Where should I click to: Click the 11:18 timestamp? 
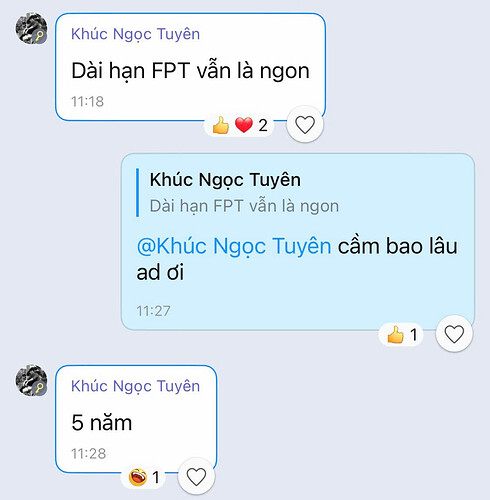click(x=87, y=101)
